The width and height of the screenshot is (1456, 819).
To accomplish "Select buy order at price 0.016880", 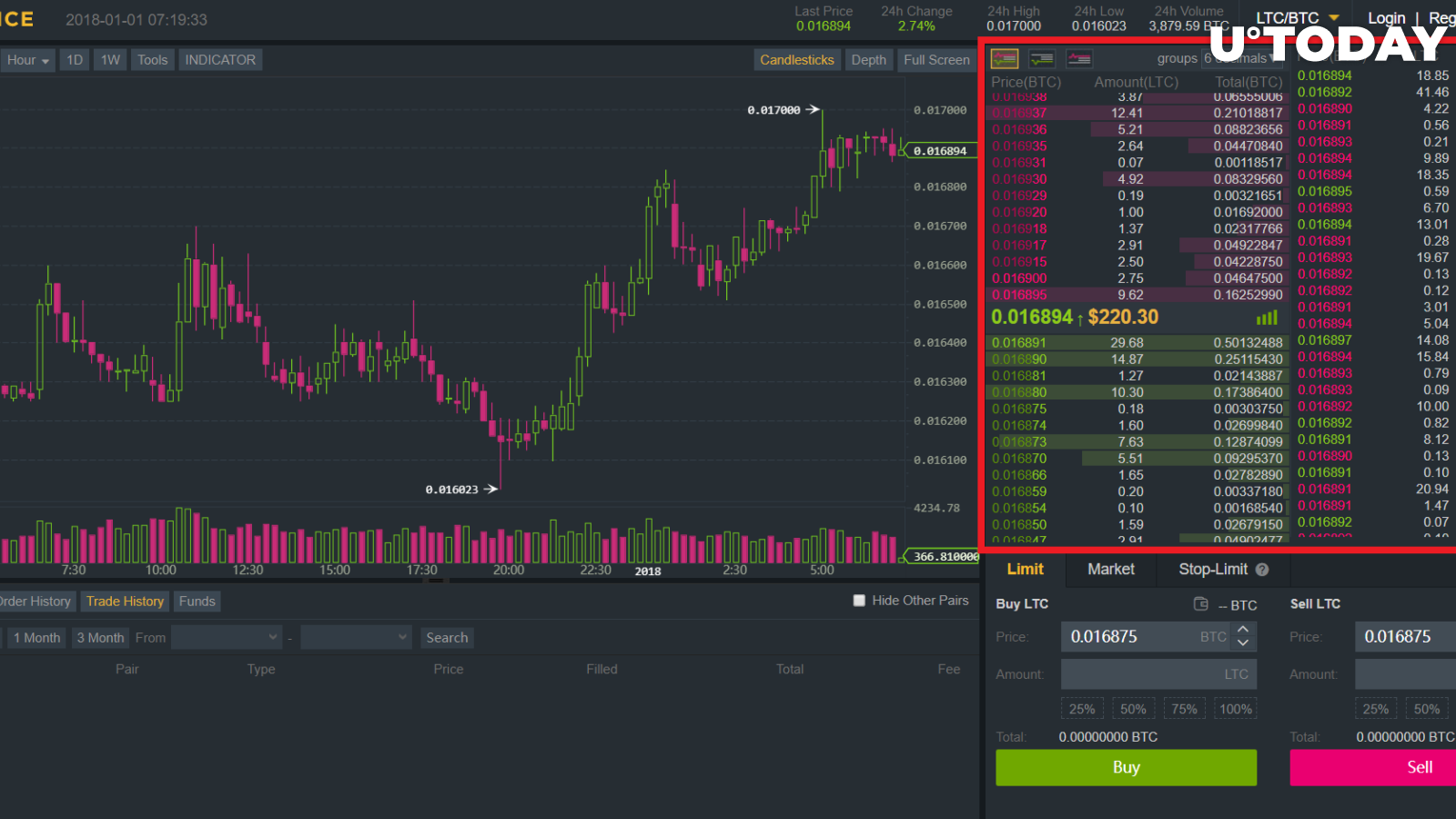I will click(x=1137, y=392).
